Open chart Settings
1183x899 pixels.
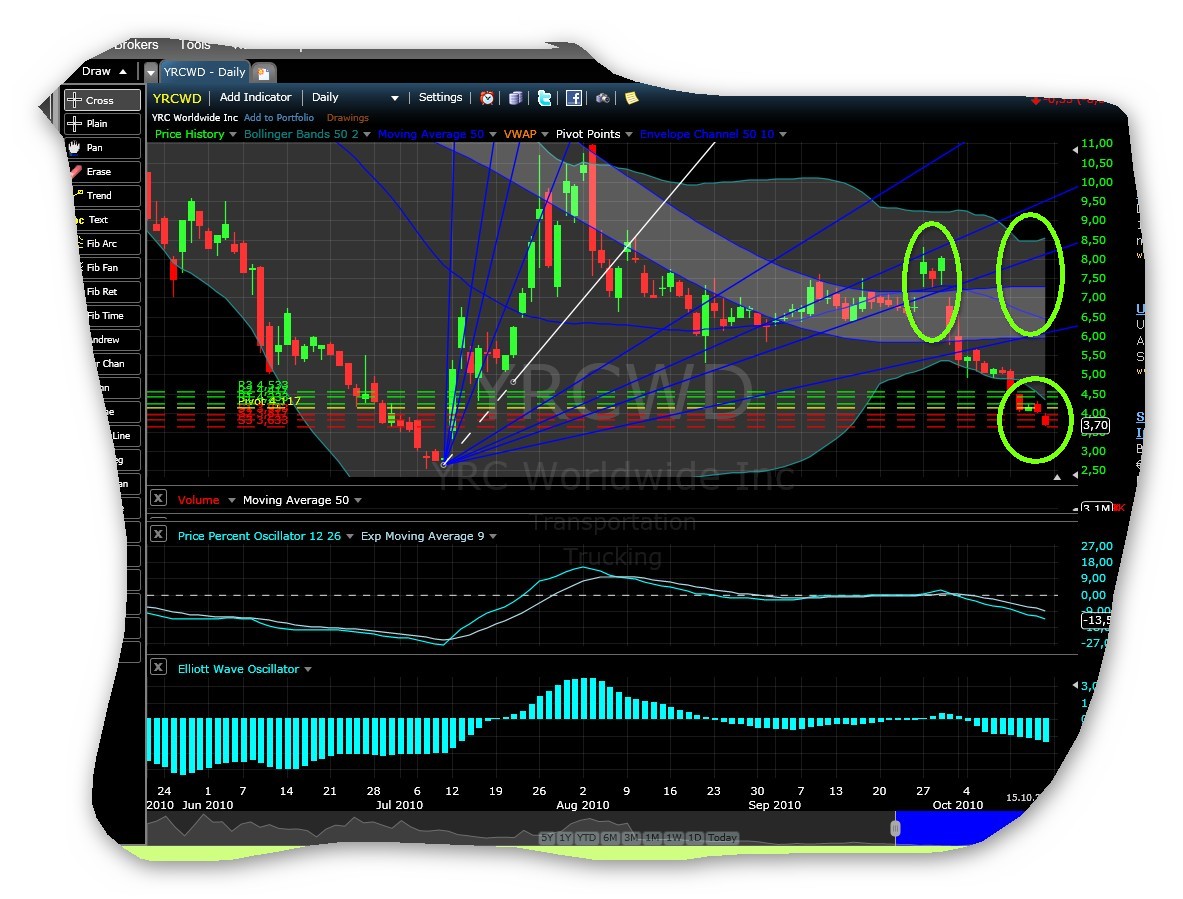(x=441, y=97)
